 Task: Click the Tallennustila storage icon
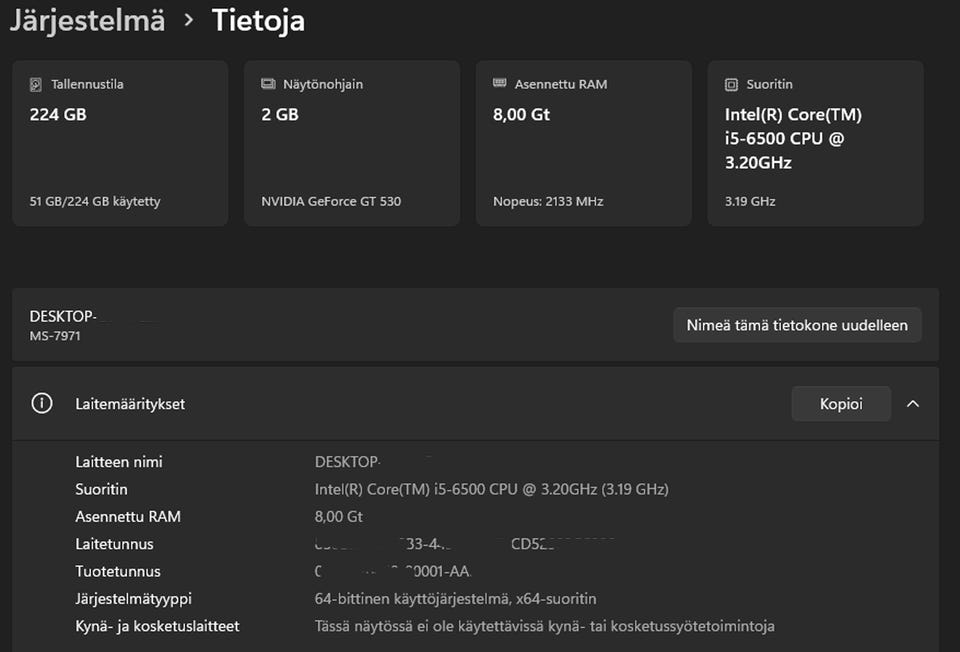click(x=37, y=85)
